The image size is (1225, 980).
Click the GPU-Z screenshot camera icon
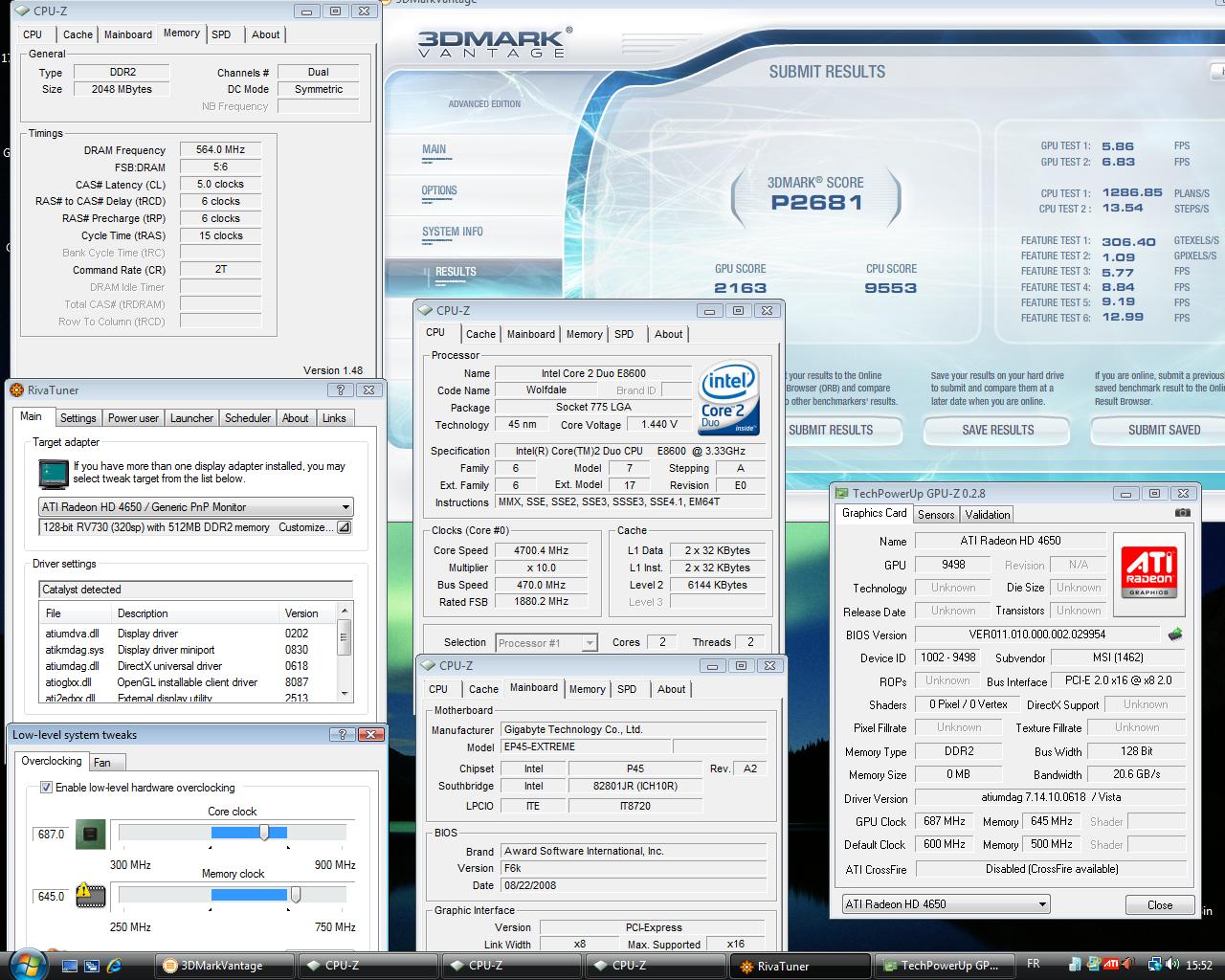[1183, 513]
